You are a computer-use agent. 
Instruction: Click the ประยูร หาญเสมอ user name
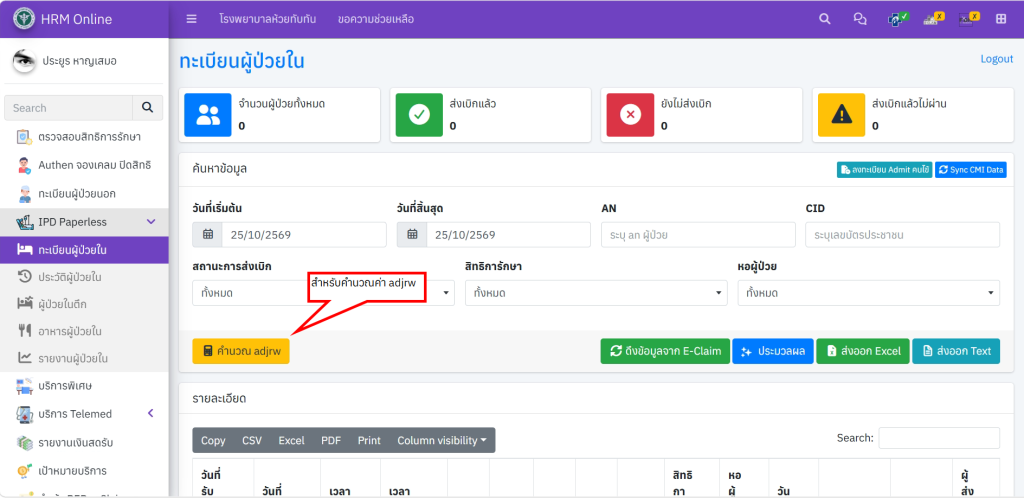[80, 61]
